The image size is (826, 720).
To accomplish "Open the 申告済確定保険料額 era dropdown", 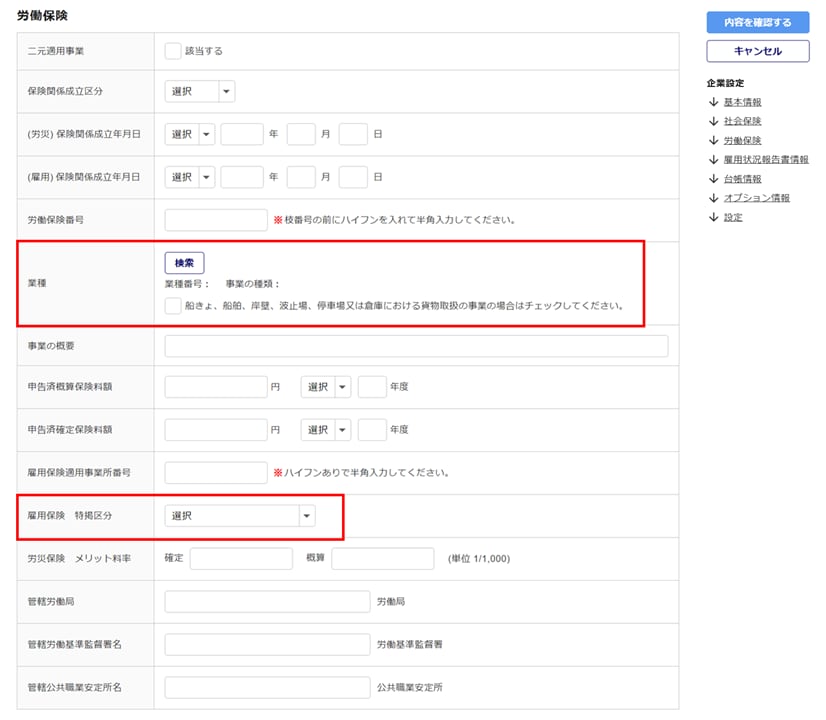I will pos(325,430).
